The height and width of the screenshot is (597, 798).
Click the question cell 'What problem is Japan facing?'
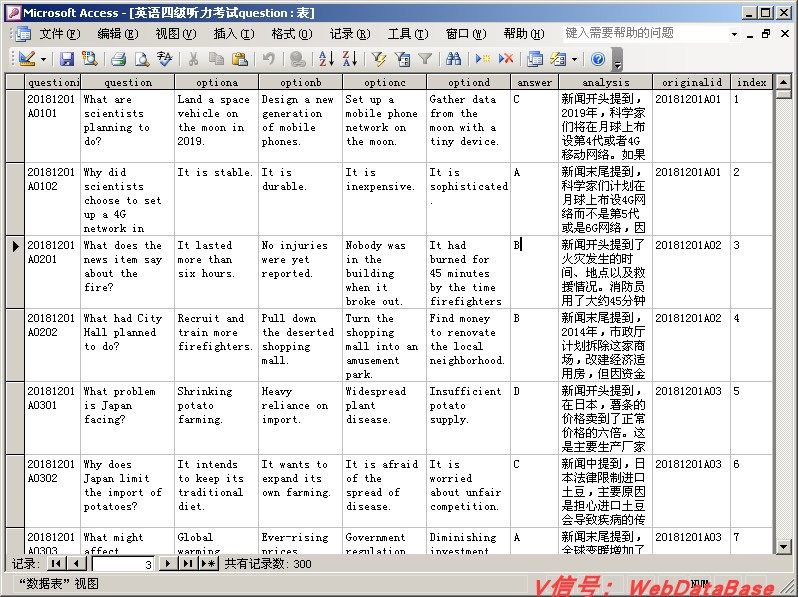127,418
